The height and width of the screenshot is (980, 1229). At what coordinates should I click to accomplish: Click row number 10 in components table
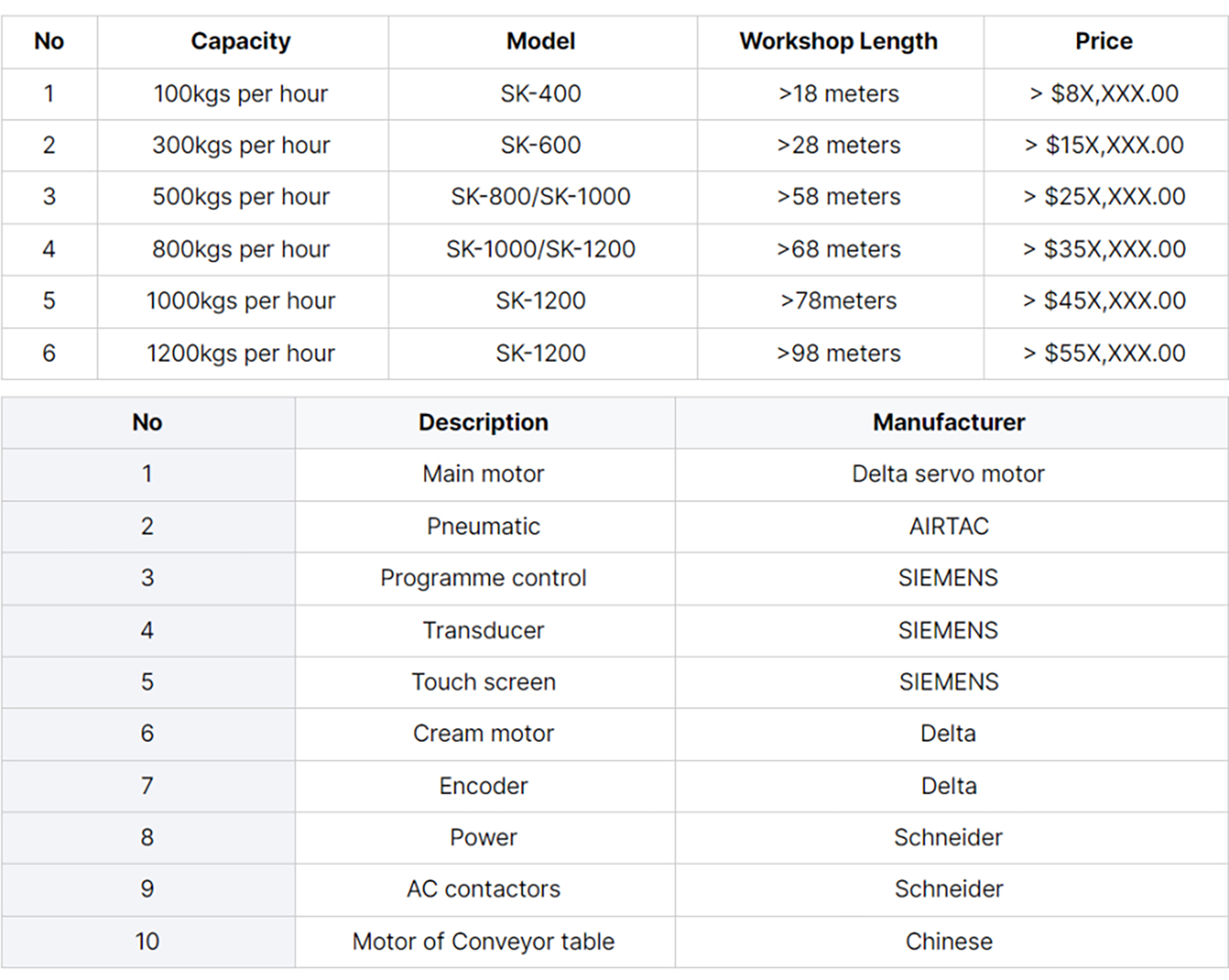click(x=148, y=942)
